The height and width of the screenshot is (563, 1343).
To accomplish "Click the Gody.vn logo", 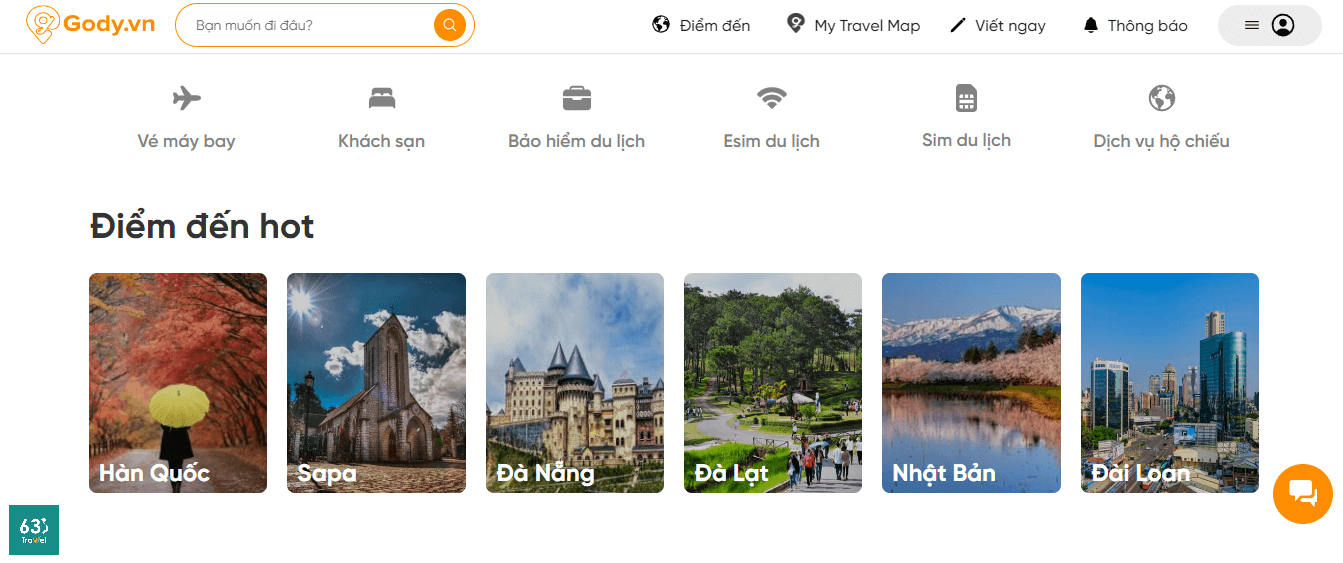I will 91,25.
